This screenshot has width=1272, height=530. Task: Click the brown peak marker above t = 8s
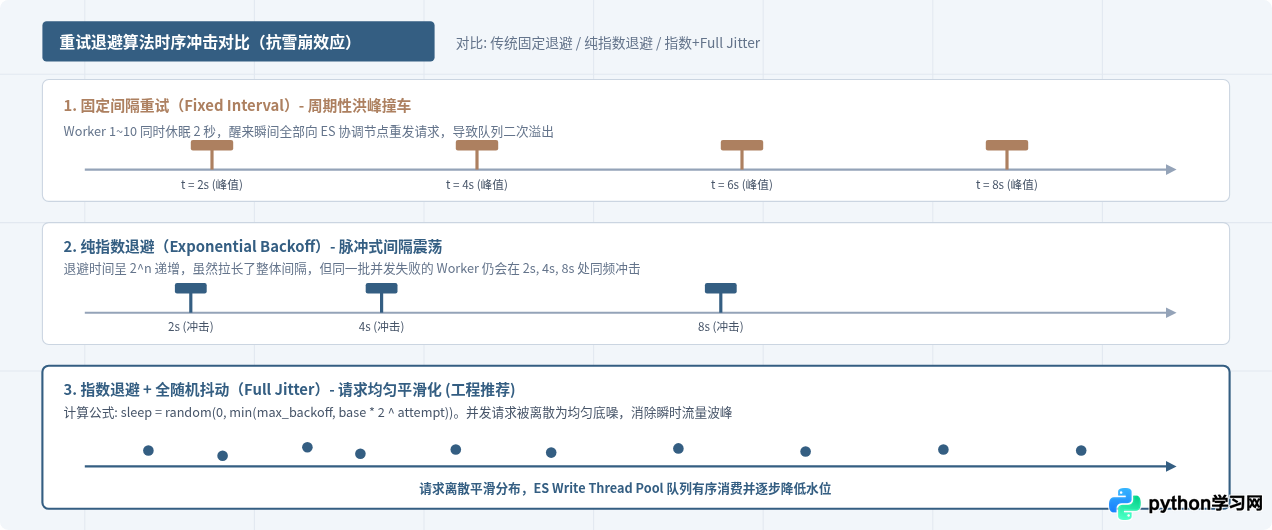[1006, 145]
